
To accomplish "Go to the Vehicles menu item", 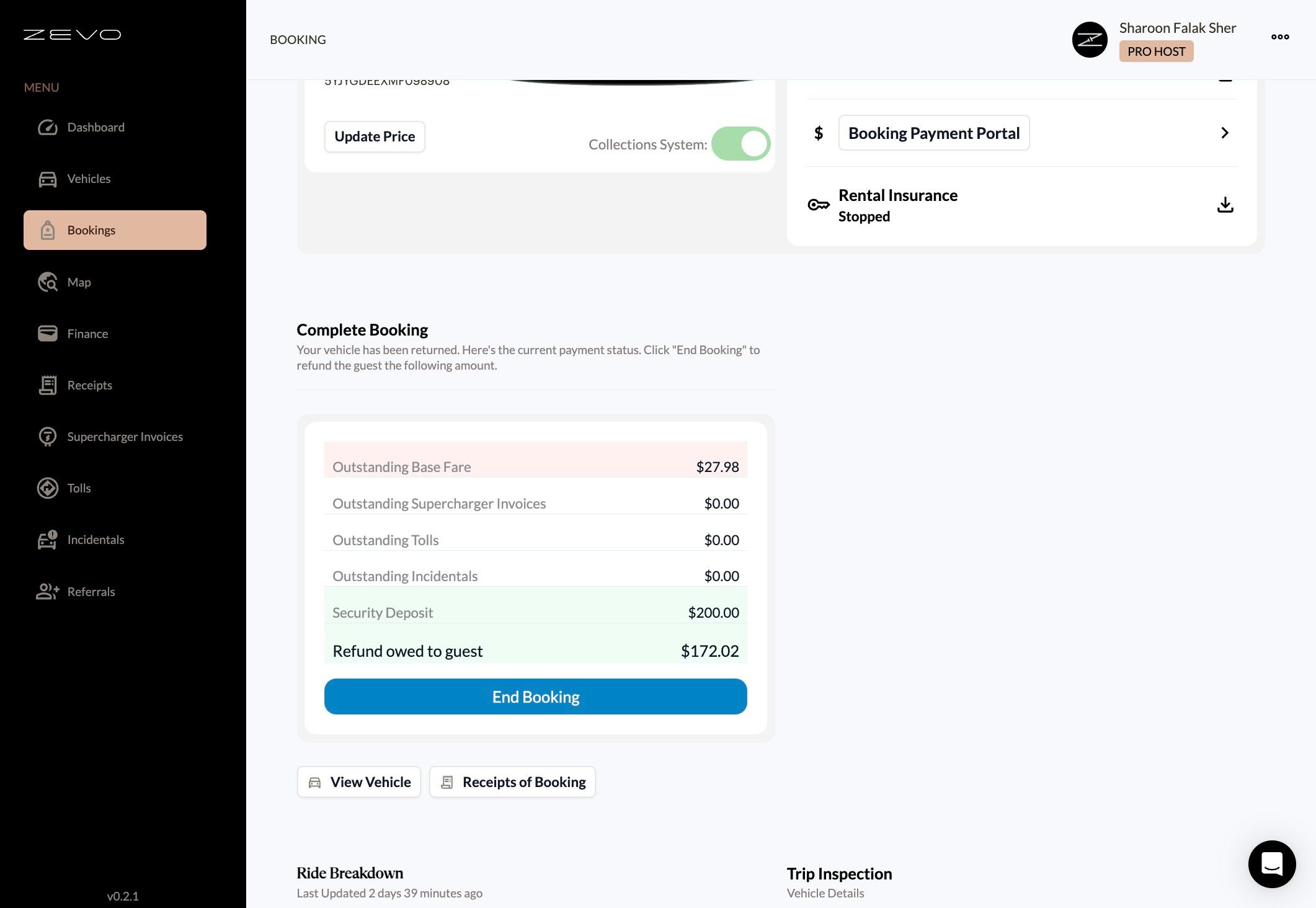I will (x=89, y=179).
